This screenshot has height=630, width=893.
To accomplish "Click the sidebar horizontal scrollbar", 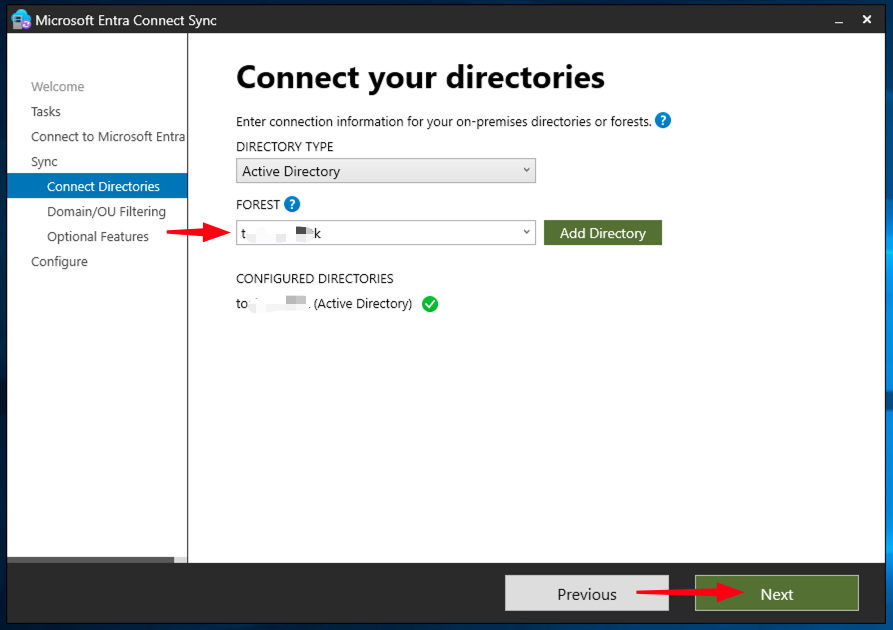I will (x=91, y=560).
